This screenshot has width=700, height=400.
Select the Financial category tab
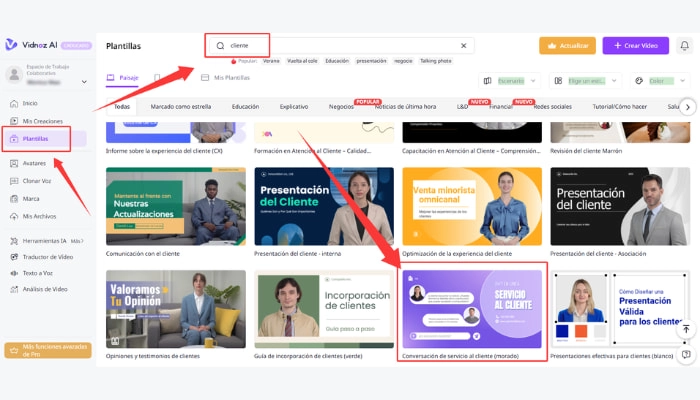(500, 107)
